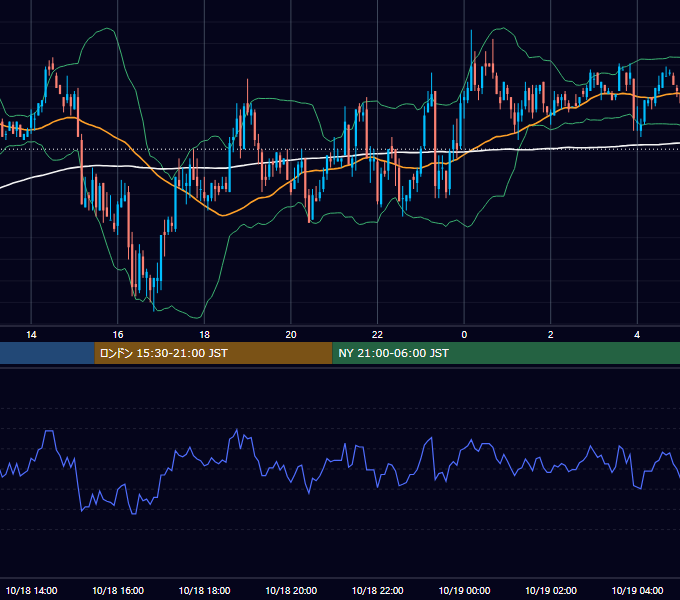Image resolution: width=680 pixels, height=600 pixels.
Task: Click the 10/18 16:00 date label
Action: (118, 590)
